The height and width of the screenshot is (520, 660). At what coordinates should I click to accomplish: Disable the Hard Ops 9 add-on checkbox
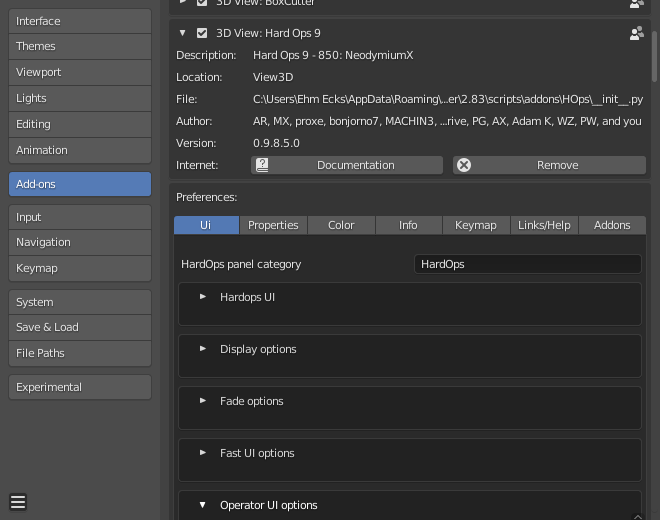pos(202,33)
